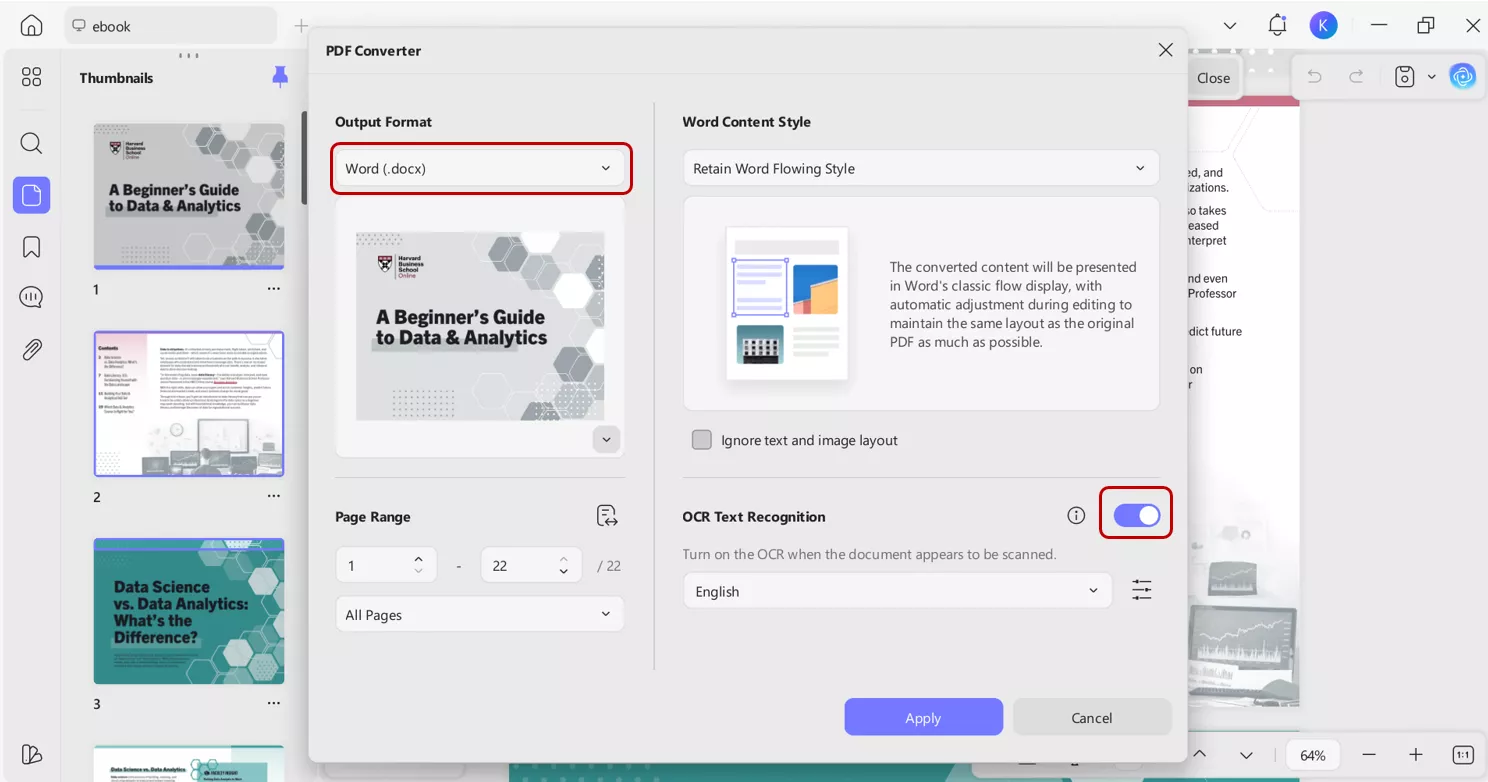
Task: Save the document using the save icon
Action: (1404, 76)
